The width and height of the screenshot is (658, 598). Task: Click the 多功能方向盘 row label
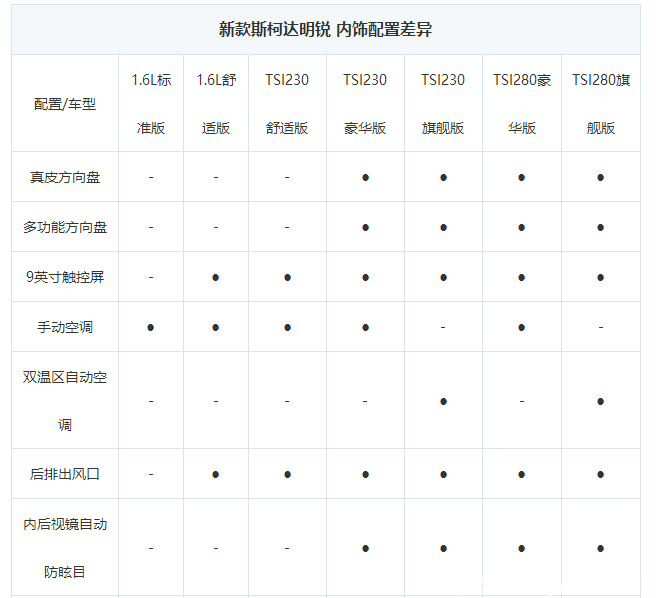(x=65, y=227)
